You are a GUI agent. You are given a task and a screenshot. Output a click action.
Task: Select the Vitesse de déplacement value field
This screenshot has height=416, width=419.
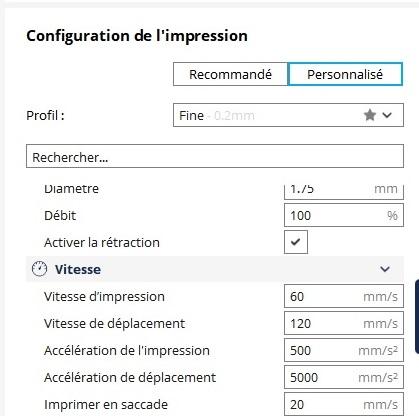pyautogui.click(x=344, y=323)
